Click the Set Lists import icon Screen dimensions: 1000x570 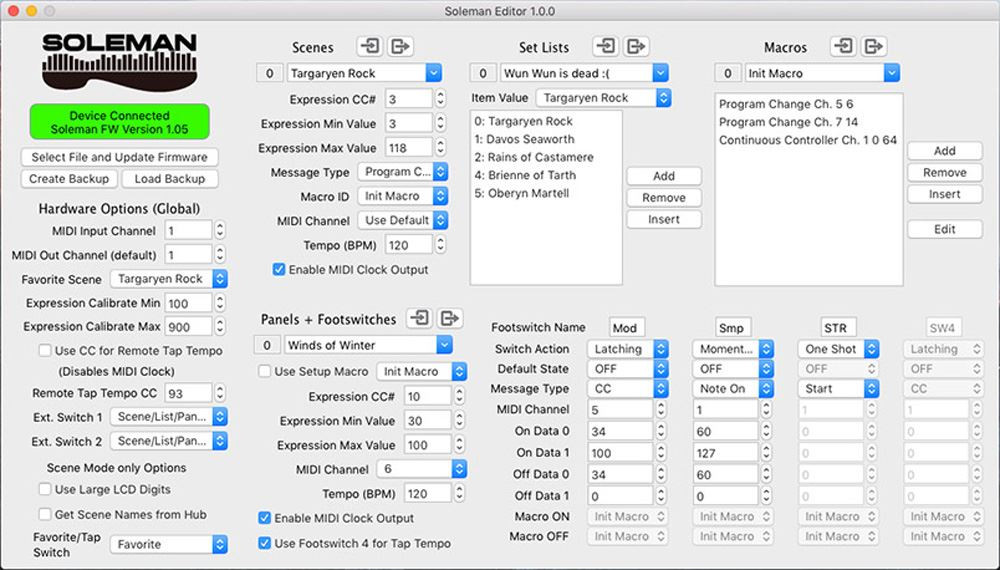(x=605, y=46)
